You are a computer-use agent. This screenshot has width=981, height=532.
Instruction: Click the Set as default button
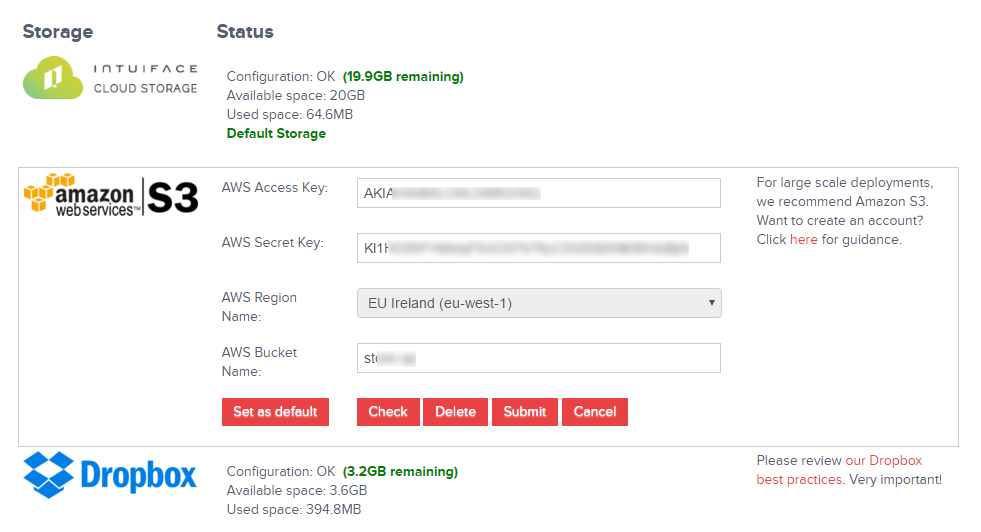[x=275, y=412]
